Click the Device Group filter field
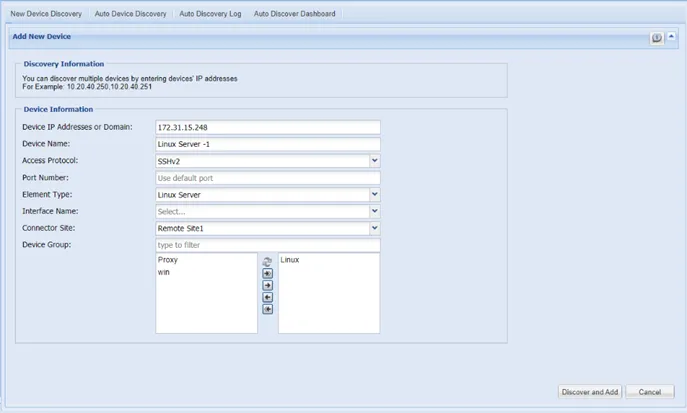This screenshot has height=413, width=687. point(268,245)
